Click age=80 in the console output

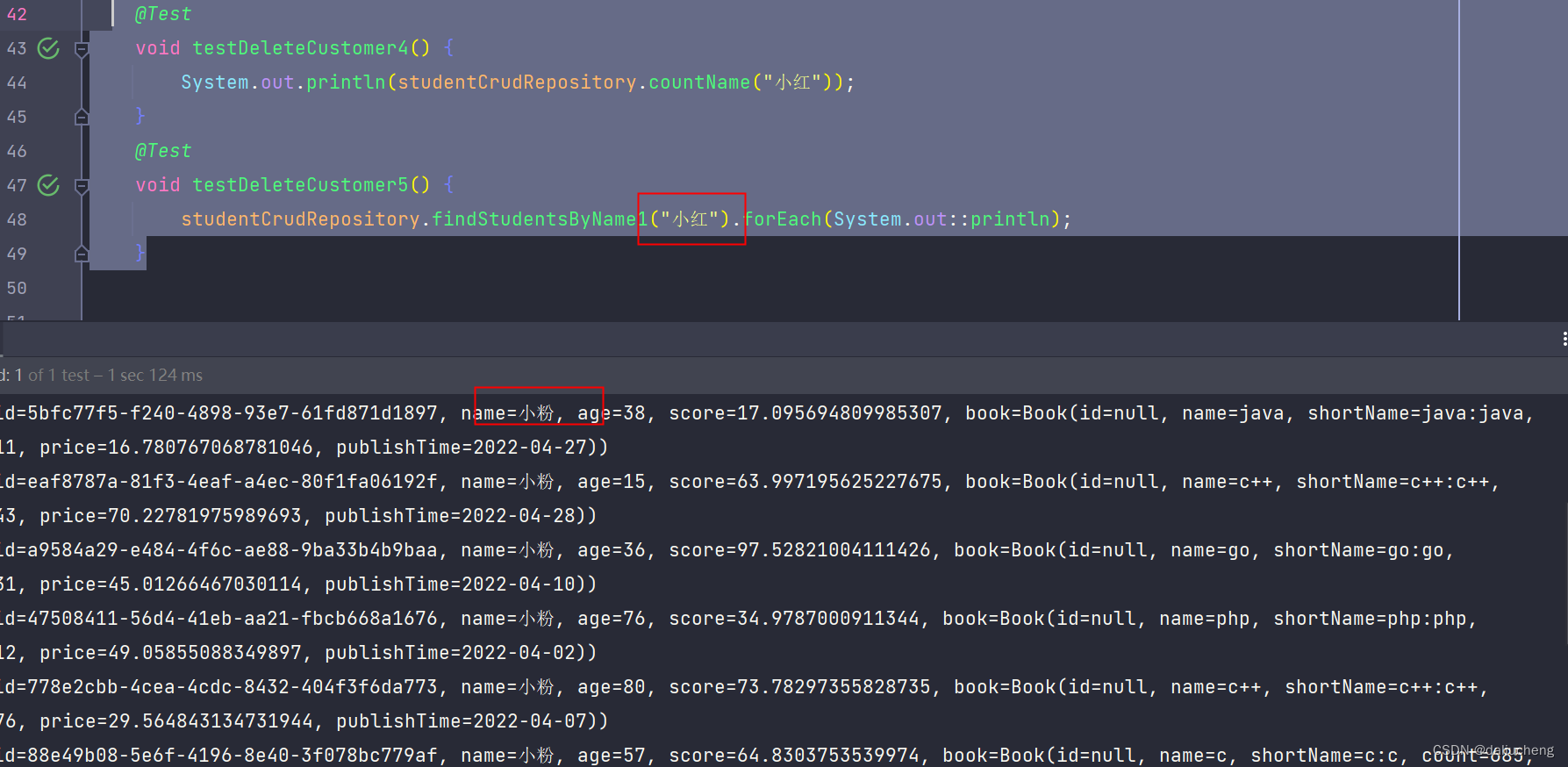(x=612, y=687)
